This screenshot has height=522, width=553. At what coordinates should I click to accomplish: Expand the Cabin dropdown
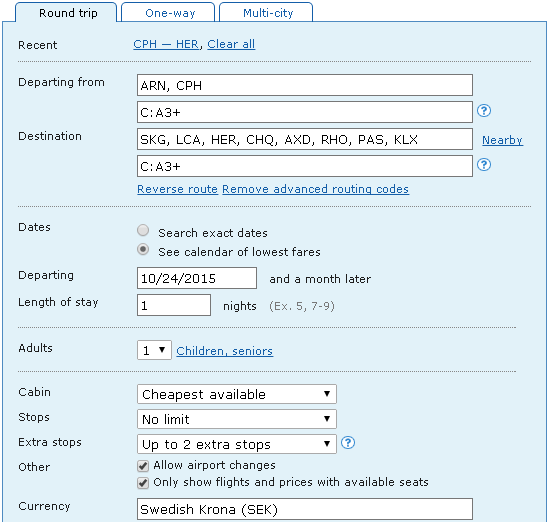(237, 394)
